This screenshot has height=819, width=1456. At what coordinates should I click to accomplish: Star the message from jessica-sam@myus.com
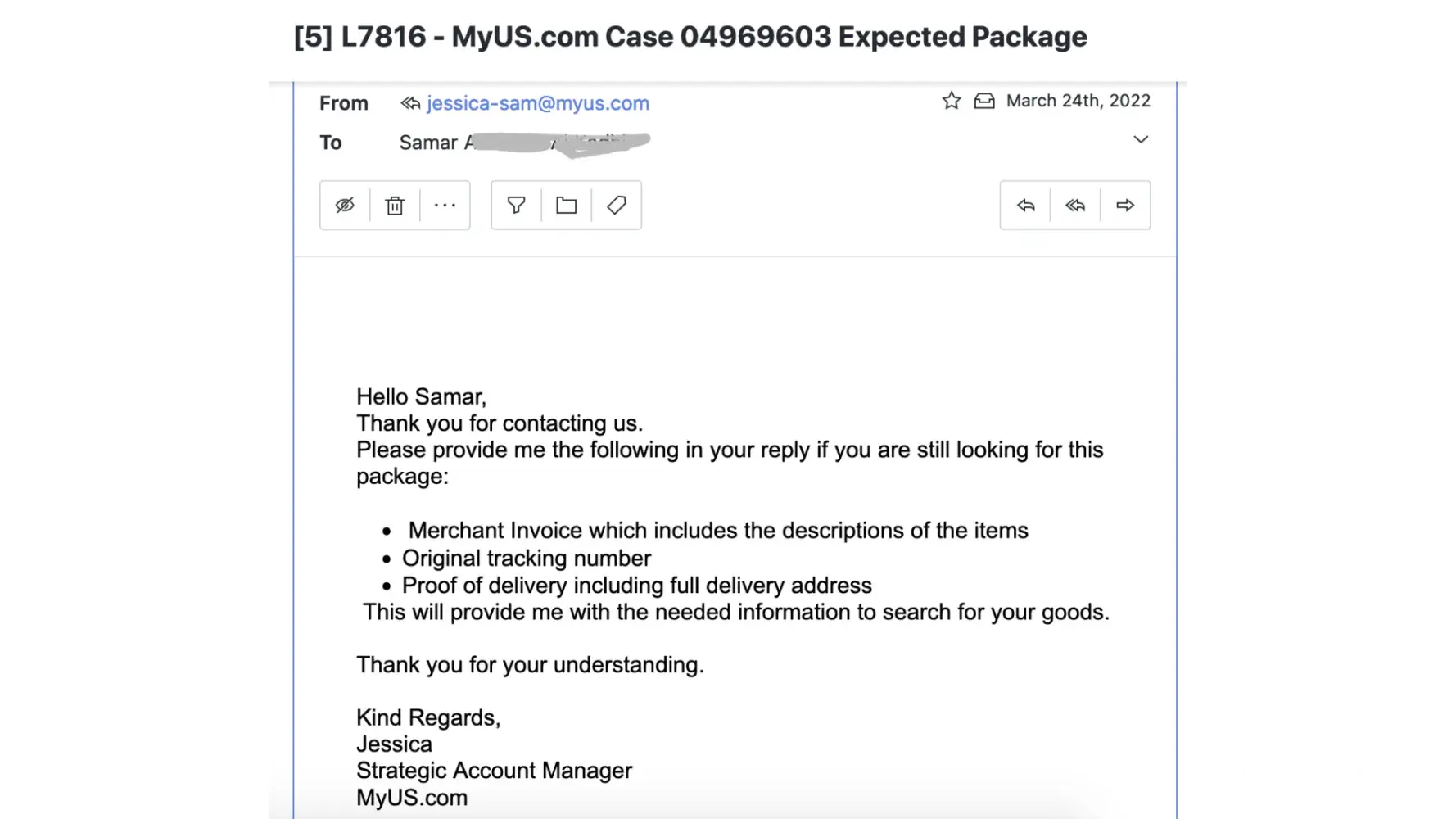(951, 101)
